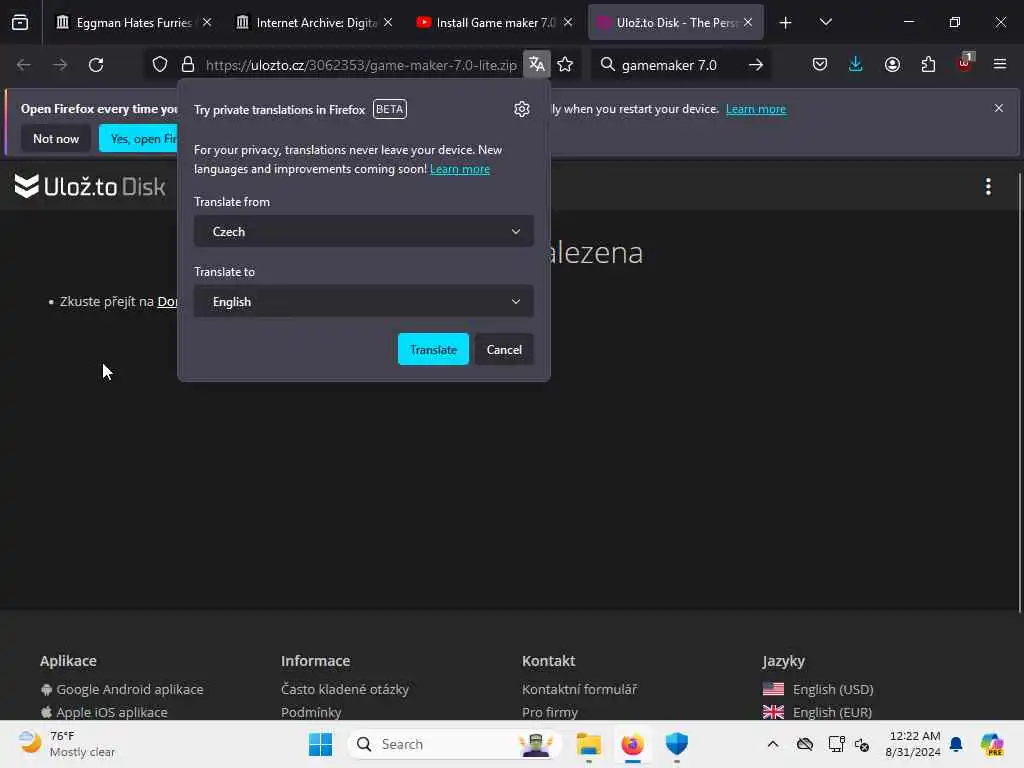Close the Internet Archive tab

coord(388,22)
